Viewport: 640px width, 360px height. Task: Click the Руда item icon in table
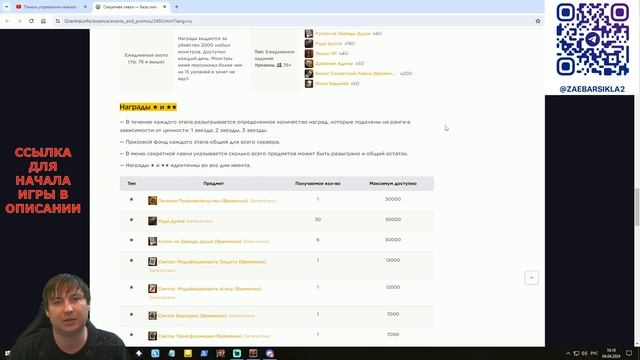[x=152, y=221]
